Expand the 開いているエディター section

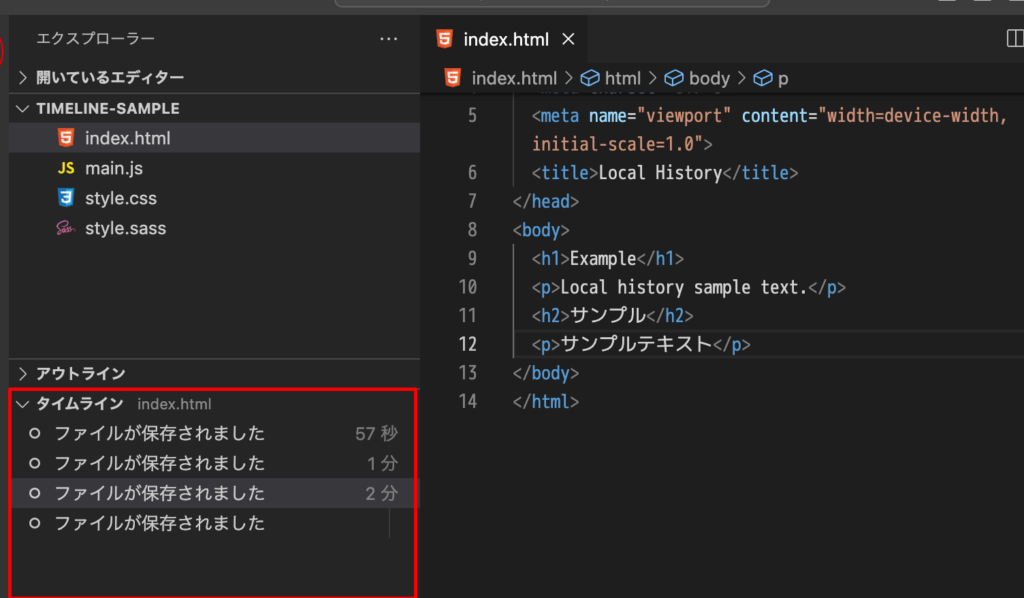22,77
